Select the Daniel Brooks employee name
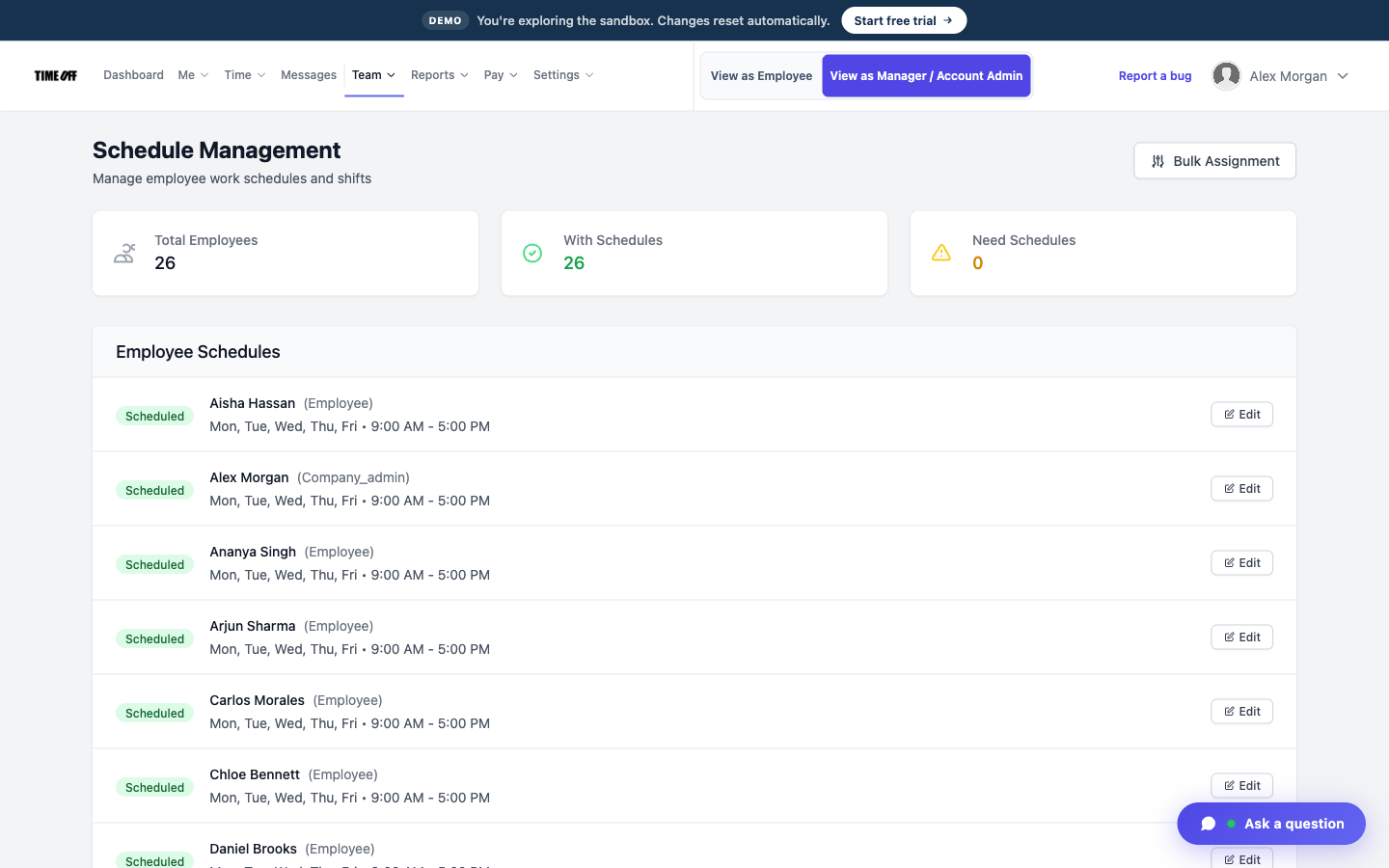Image resolution: width=1389 pixels, height=868 pixels. 253,849
